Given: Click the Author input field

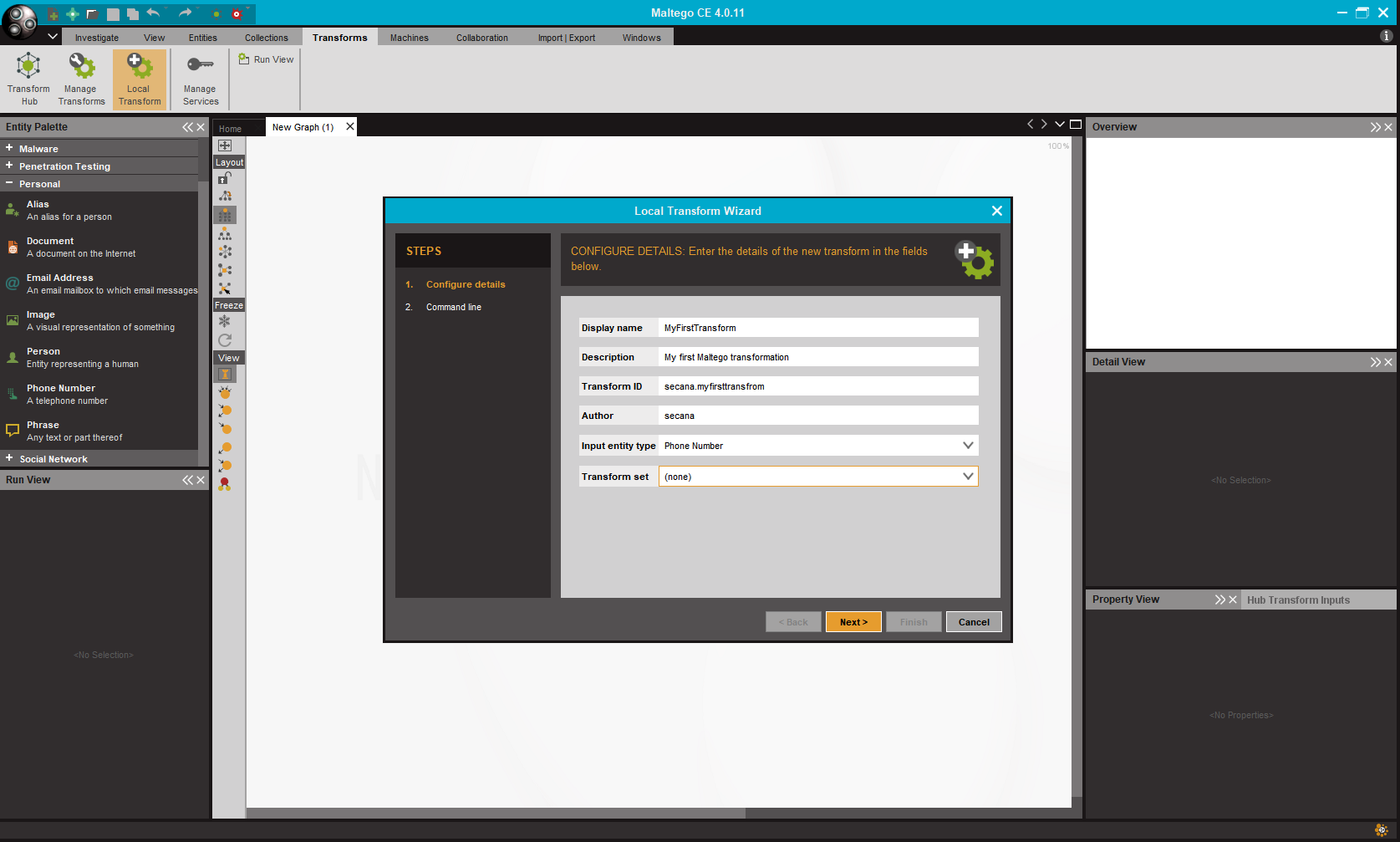Looking at the screenshot, I should [818, 416].
